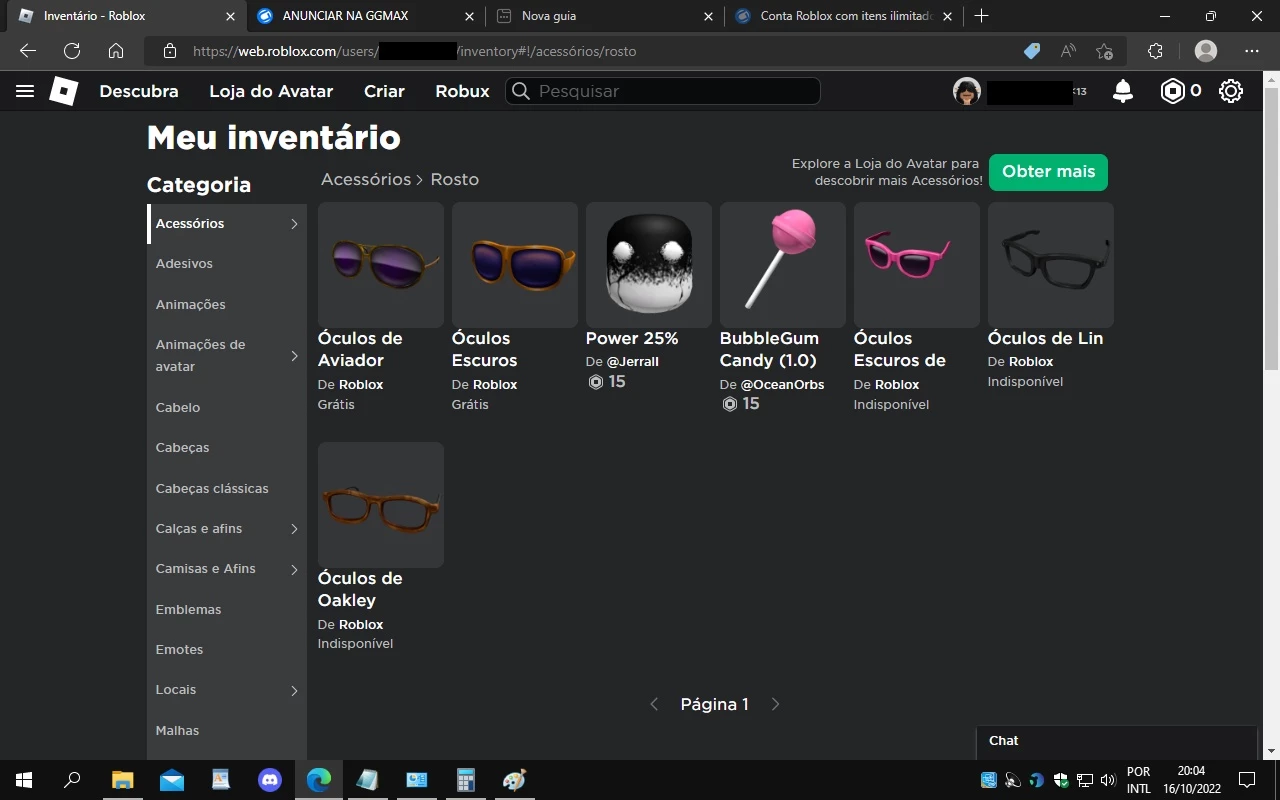
Task: Reload the page with refresh icon
Action: pyautogui.click(x=72, y=51)
